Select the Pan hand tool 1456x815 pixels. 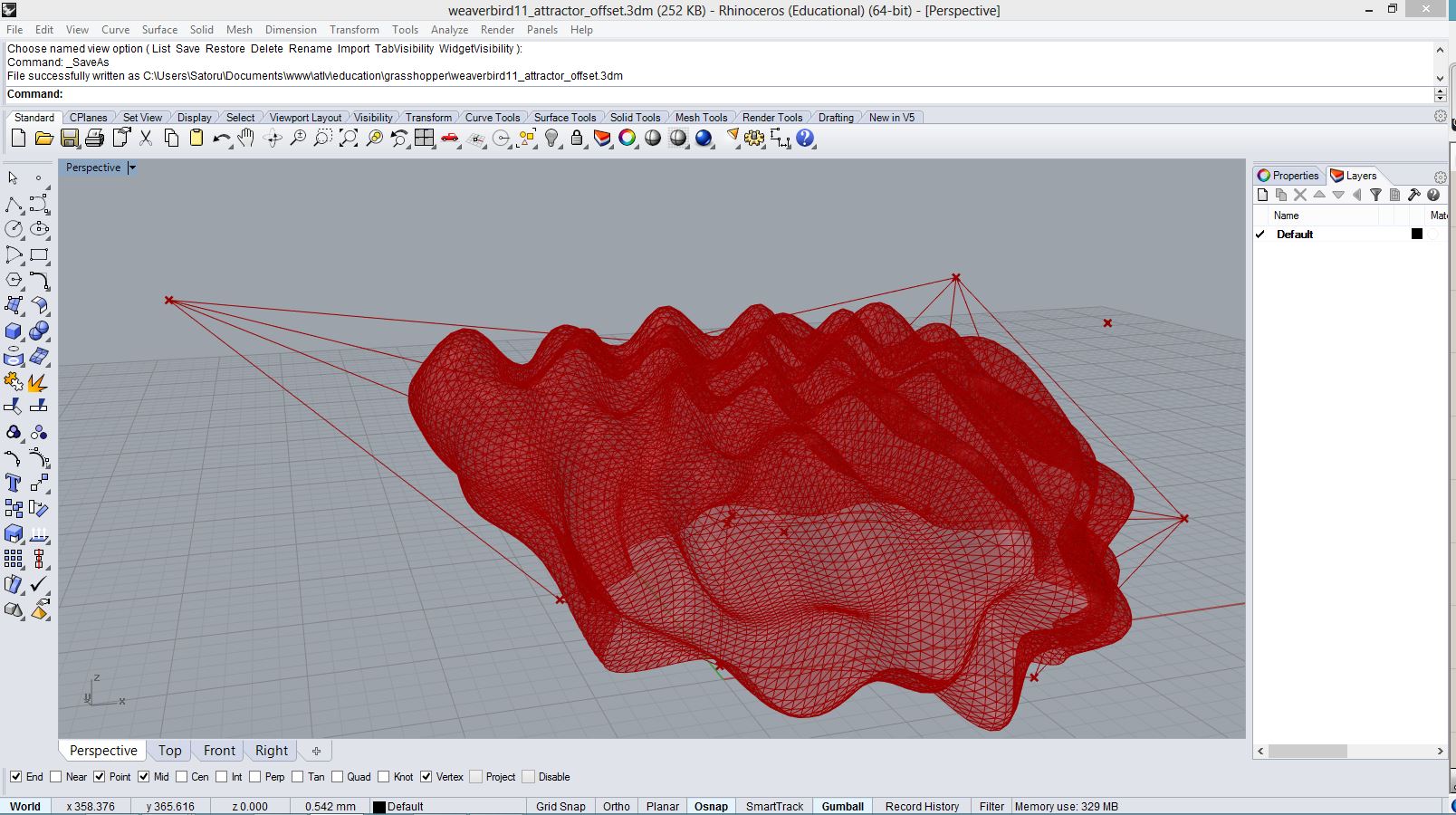pos(246,139)
